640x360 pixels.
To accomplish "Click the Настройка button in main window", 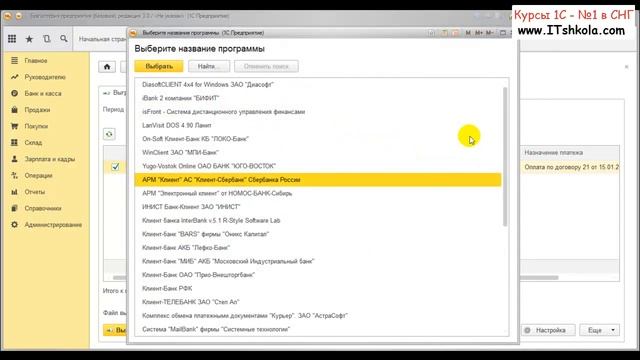I will point(548,330).
